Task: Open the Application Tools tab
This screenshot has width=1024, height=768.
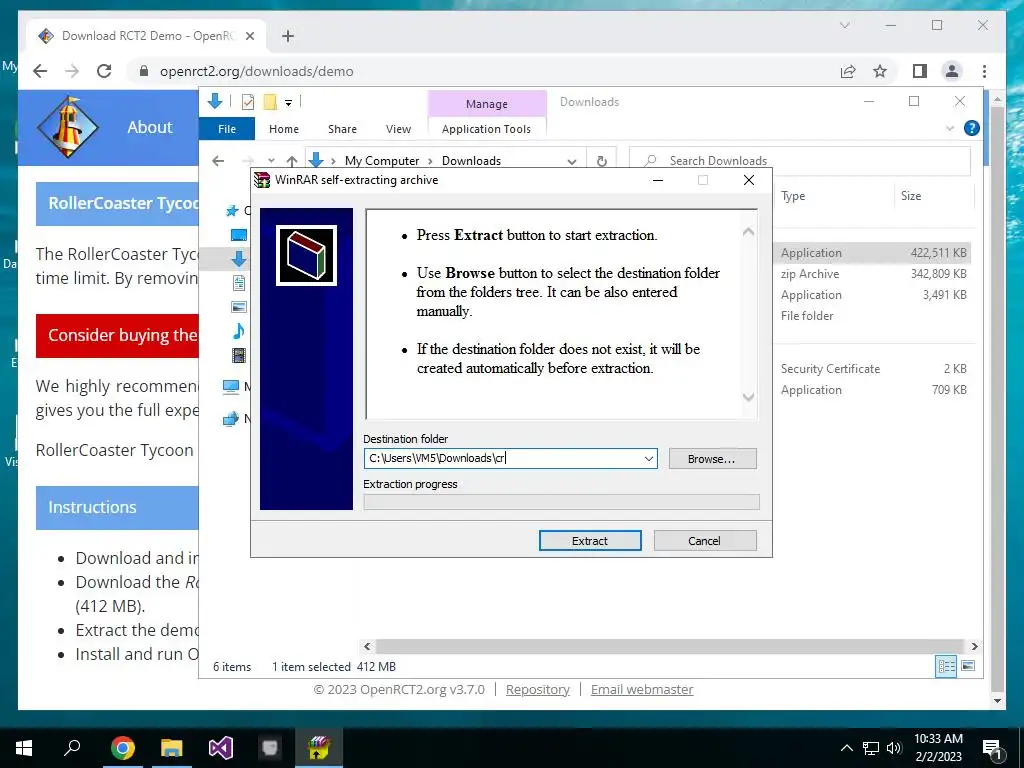Action: pos(487,129)
